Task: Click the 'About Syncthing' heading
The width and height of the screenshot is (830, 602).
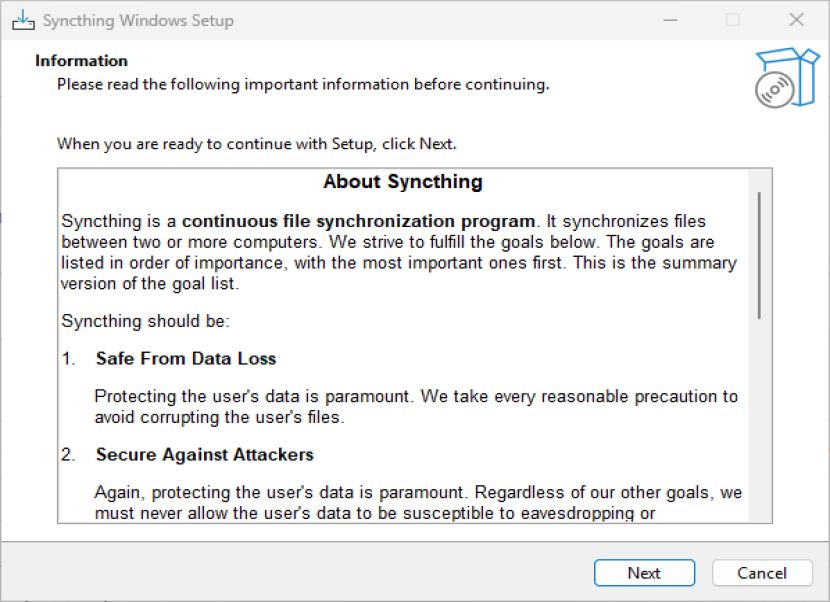Action: click(403, 182)
